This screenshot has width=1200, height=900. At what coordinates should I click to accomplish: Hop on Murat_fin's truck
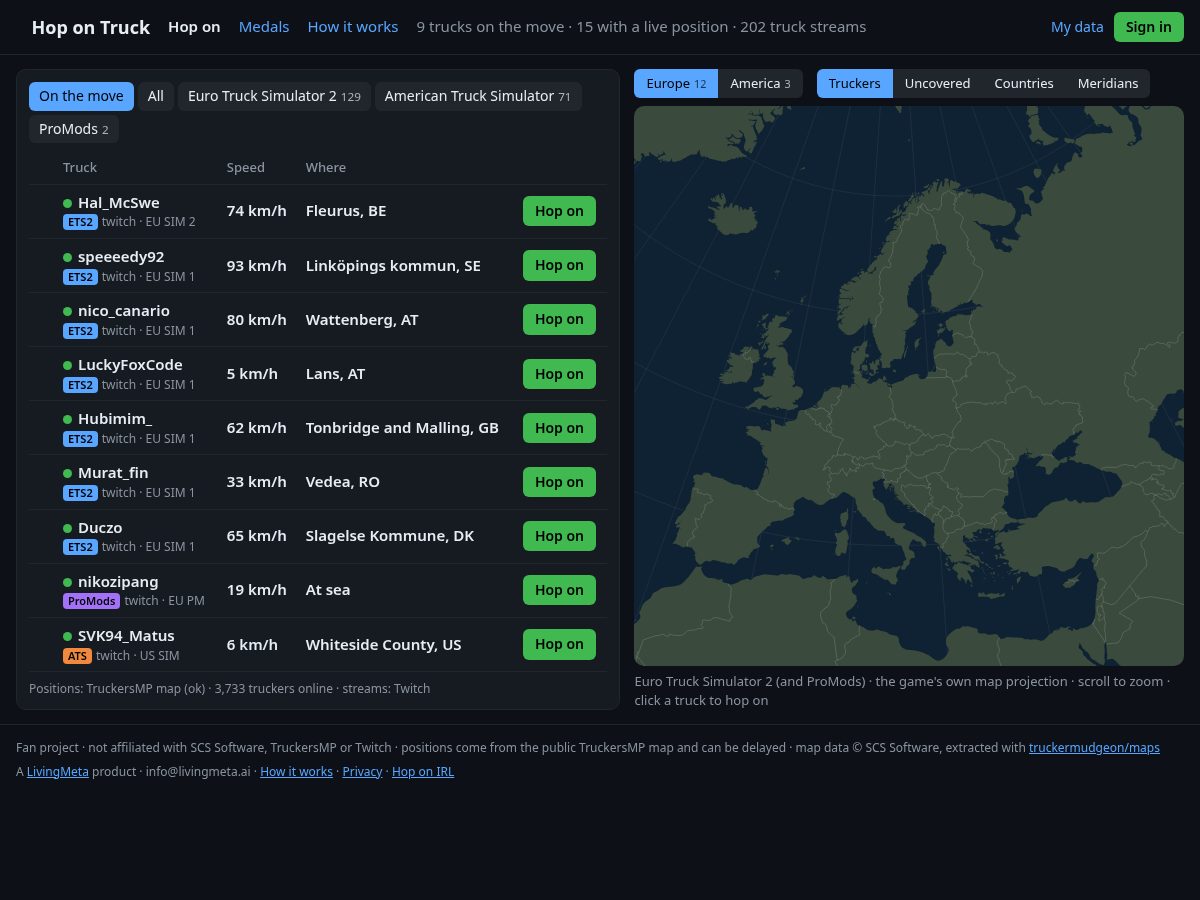pos(559,482)
